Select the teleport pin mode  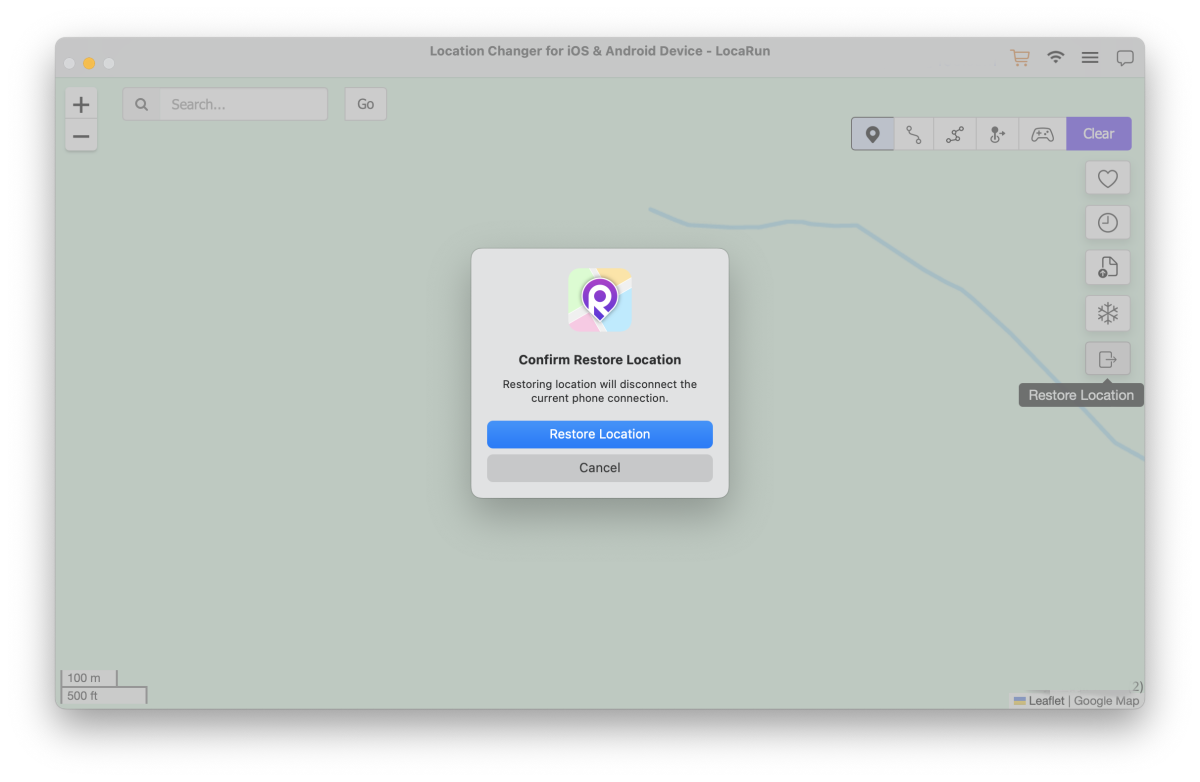(872, 133)
